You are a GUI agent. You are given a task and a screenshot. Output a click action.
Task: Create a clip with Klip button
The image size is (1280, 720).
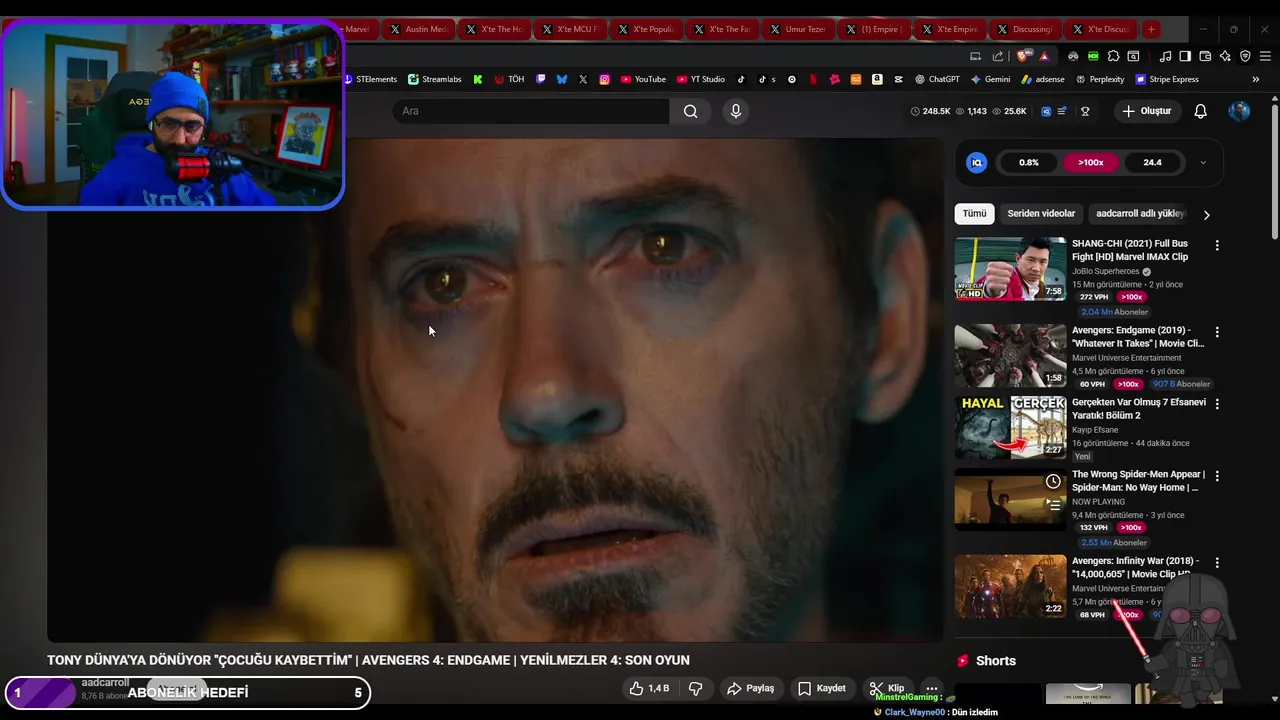click(887, 688)
